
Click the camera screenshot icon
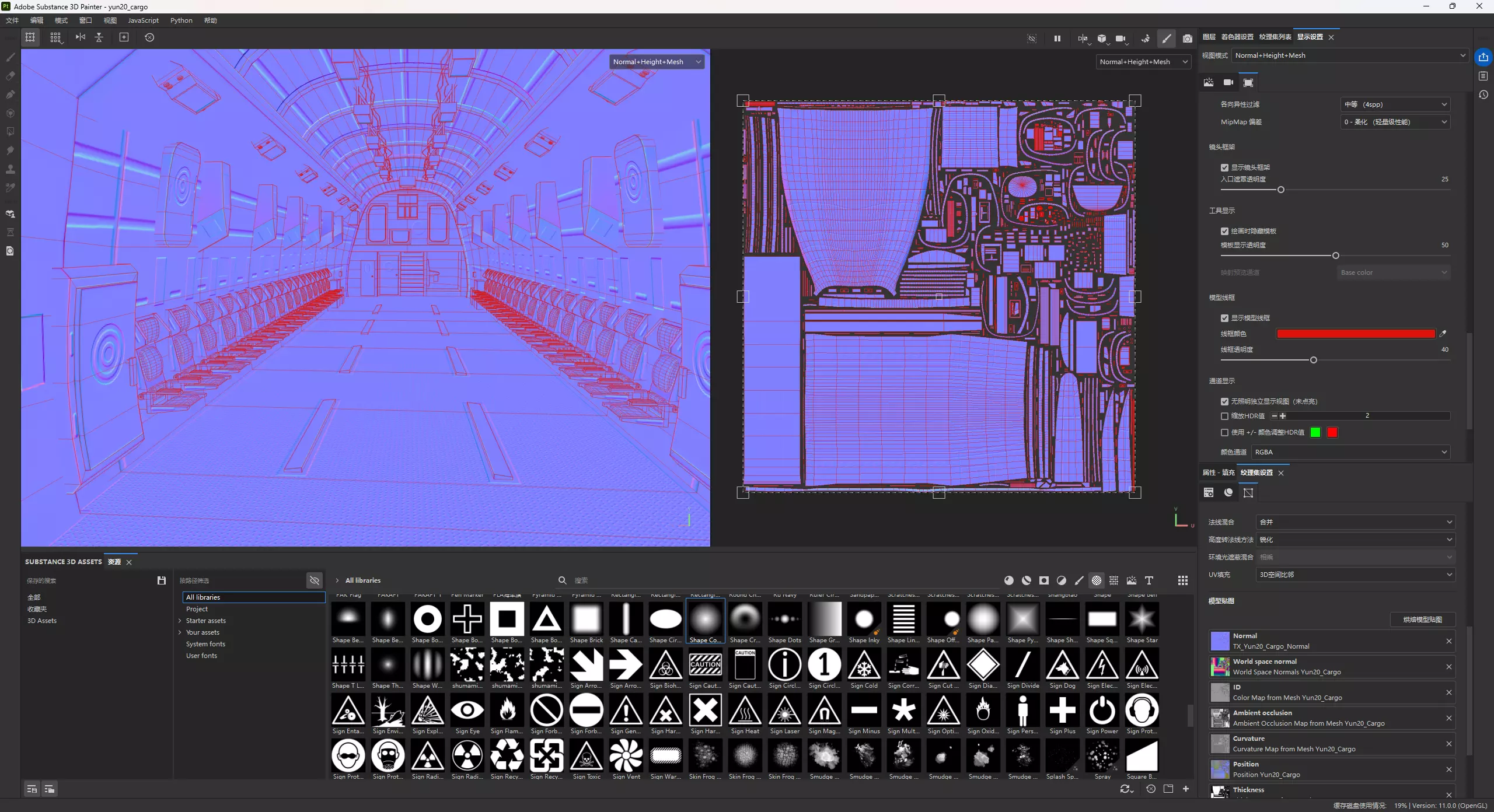pos(1187,38)
